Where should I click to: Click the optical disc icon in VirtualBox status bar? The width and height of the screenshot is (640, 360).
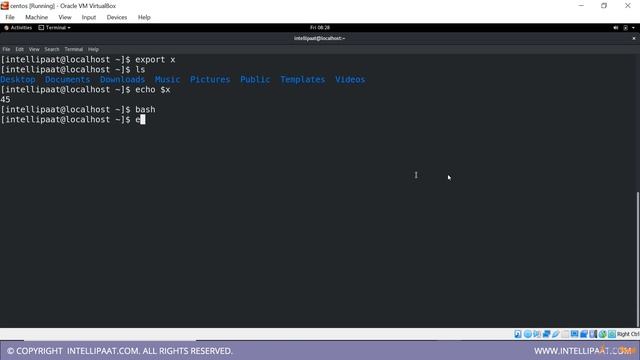[x=528, y=334]
